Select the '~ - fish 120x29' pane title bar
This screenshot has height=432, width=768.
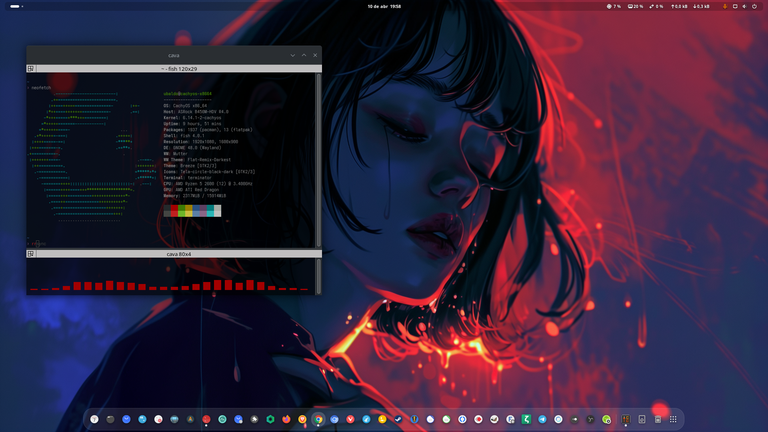point(179,69)
